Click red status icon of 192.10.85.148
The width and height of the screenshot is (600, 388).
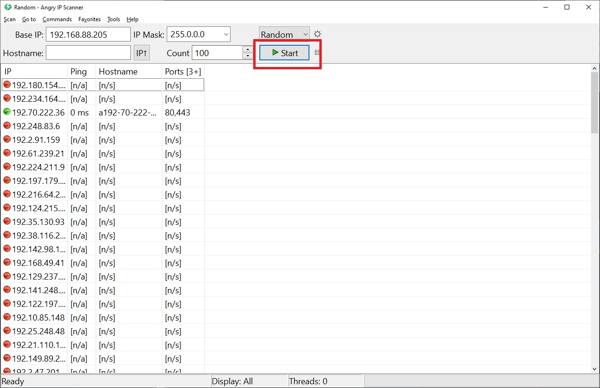click(7, 317)
